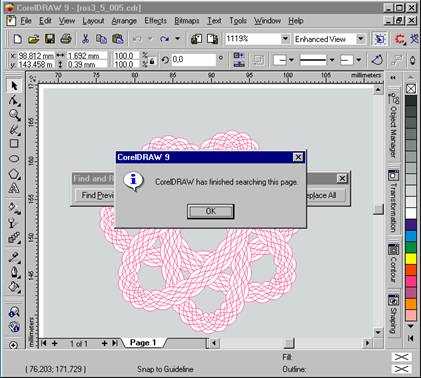Image resolution: width=421 pixels, height=378 pixels.
Task: Select the Polygon tool
Action: (x=14, y=174)
